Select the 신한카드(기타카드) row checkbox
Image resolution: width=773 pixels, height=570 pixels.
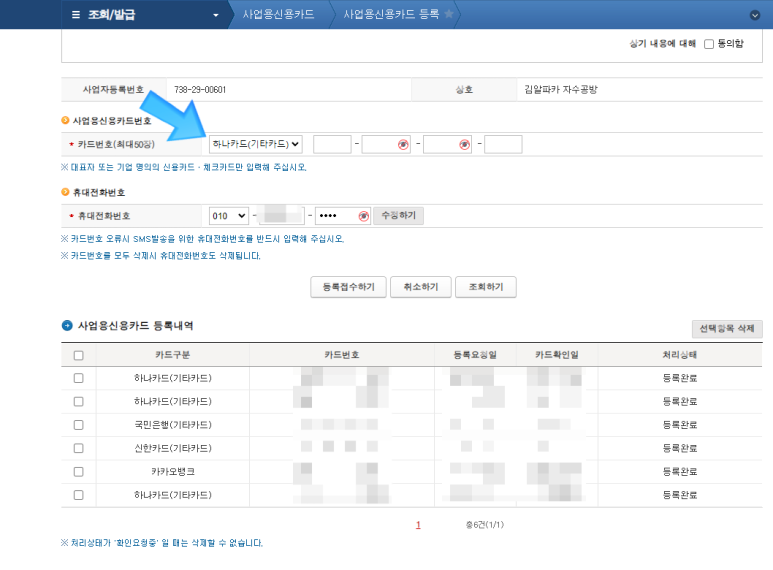click(x=78, y=448)
